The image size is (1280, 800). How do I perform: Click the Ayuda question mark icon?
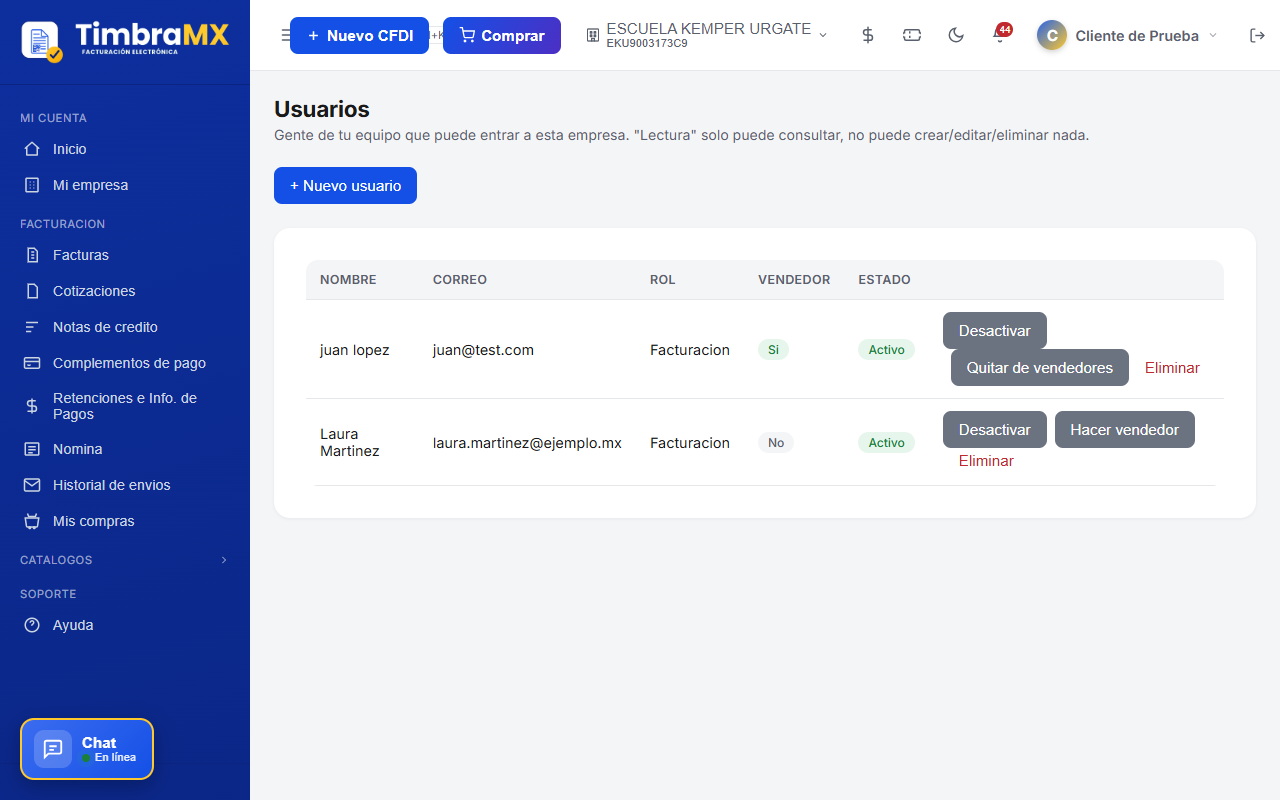[32, 625]
